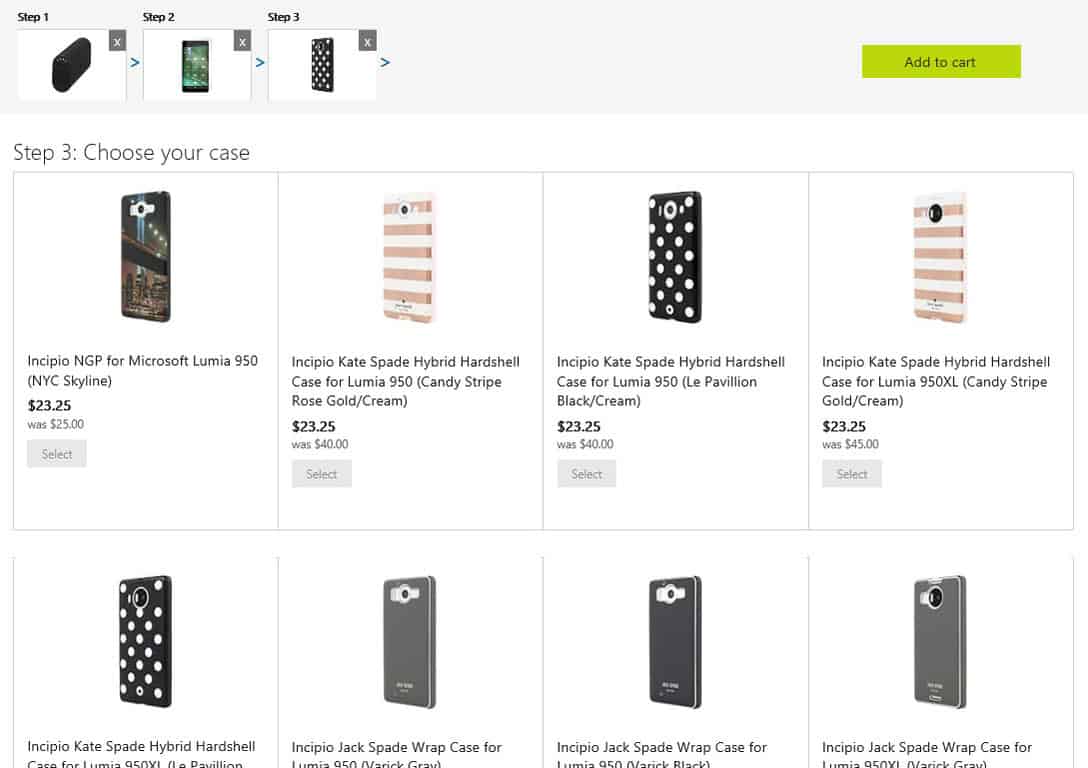Remove the Step 3 case with its X
This screenshot has height=768, width=1088.
click(x=367, y=41)
